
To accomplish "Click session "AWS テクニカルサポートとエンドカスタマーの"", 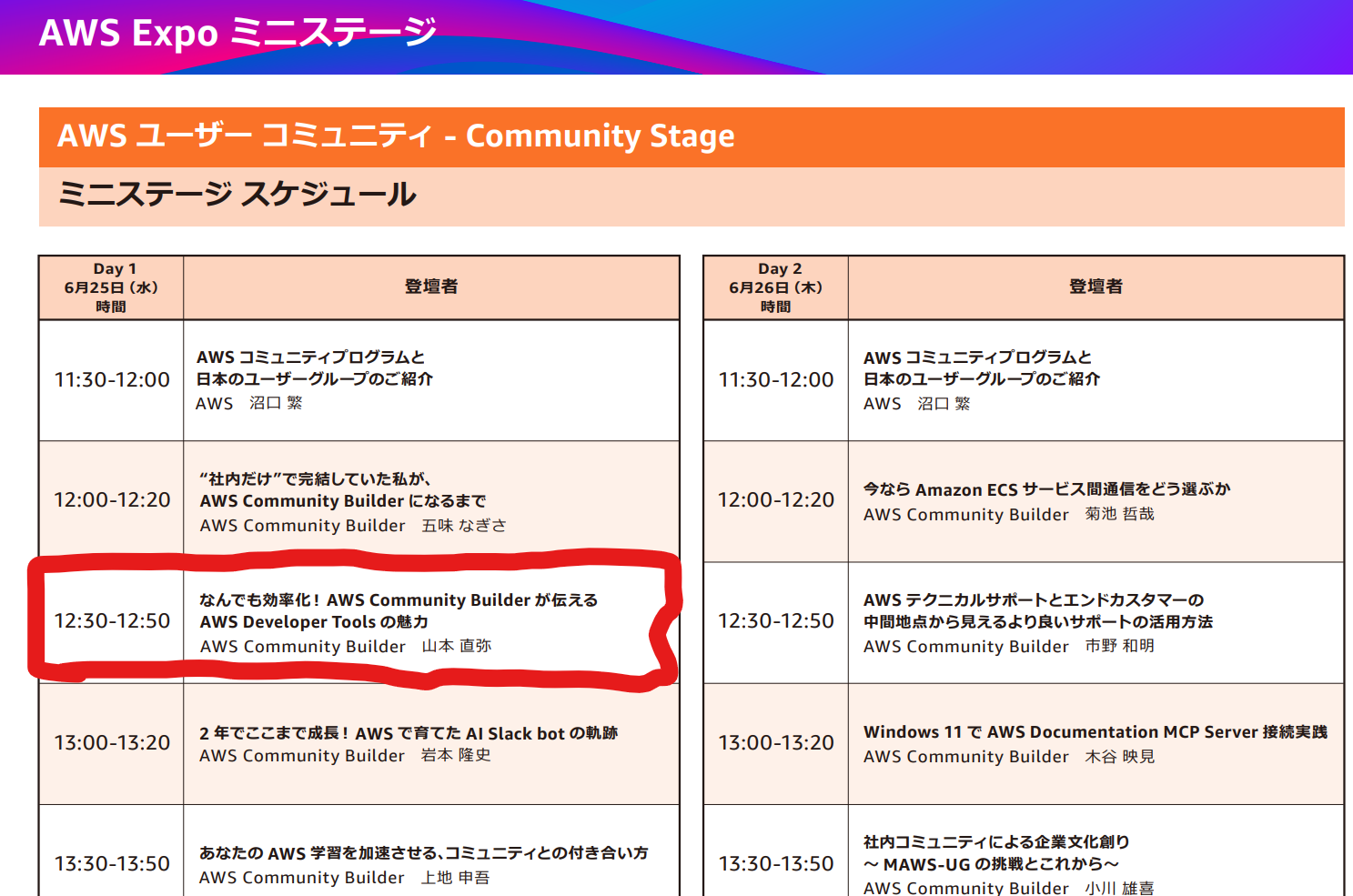I will (x=1034, y=600).
